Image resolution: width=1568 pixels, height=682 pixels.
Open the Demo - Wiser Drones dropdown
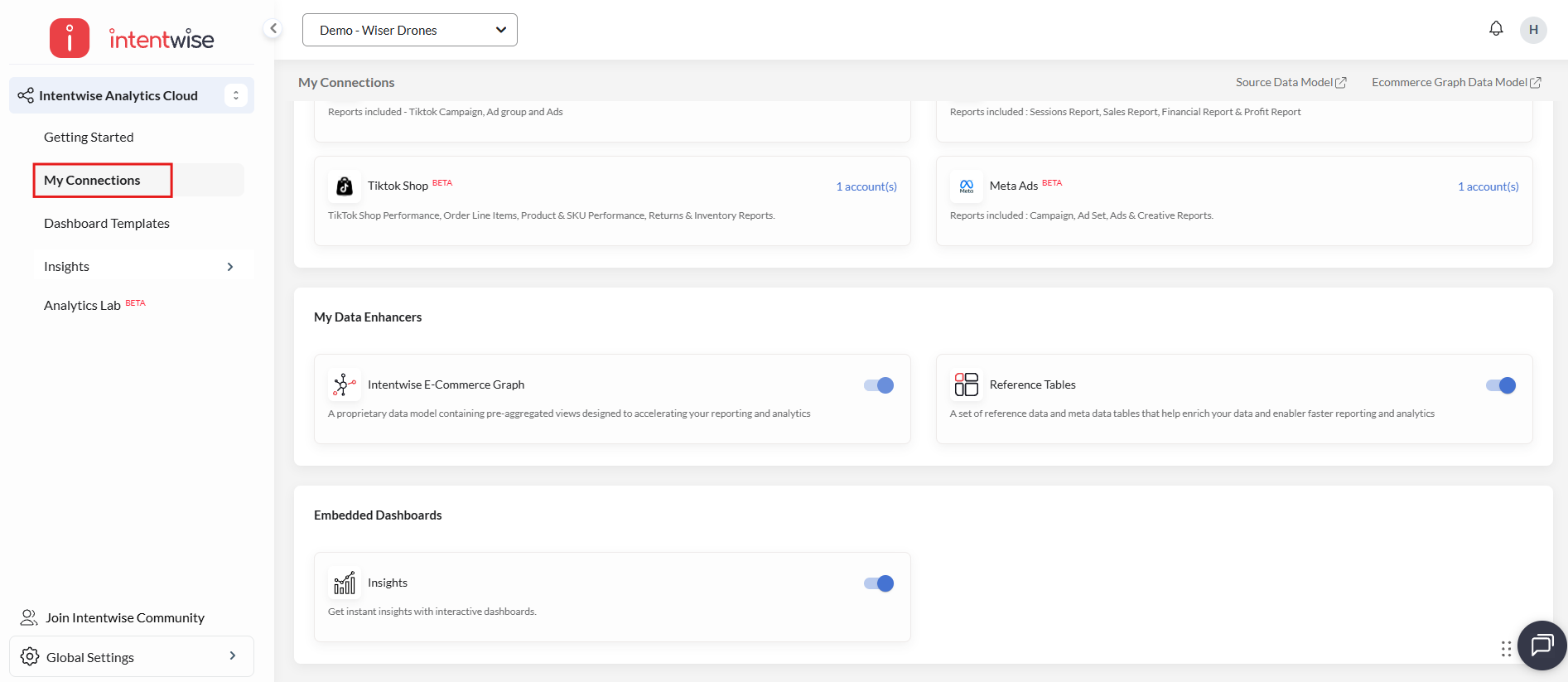pyautogui.click(x=410, y=30)
